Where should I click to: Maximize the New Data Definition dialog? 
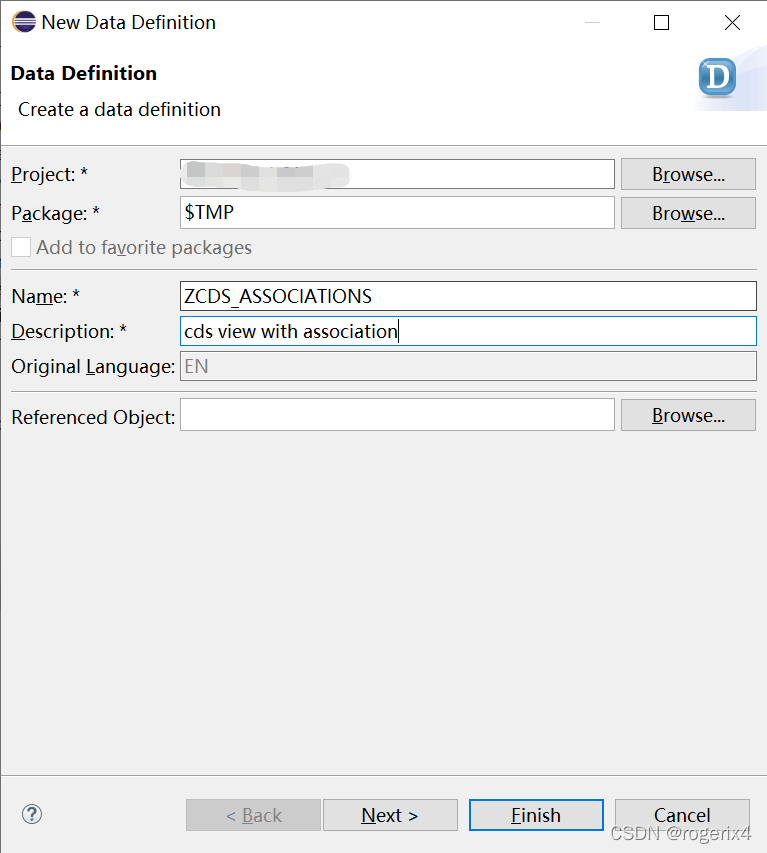(661, 23)
